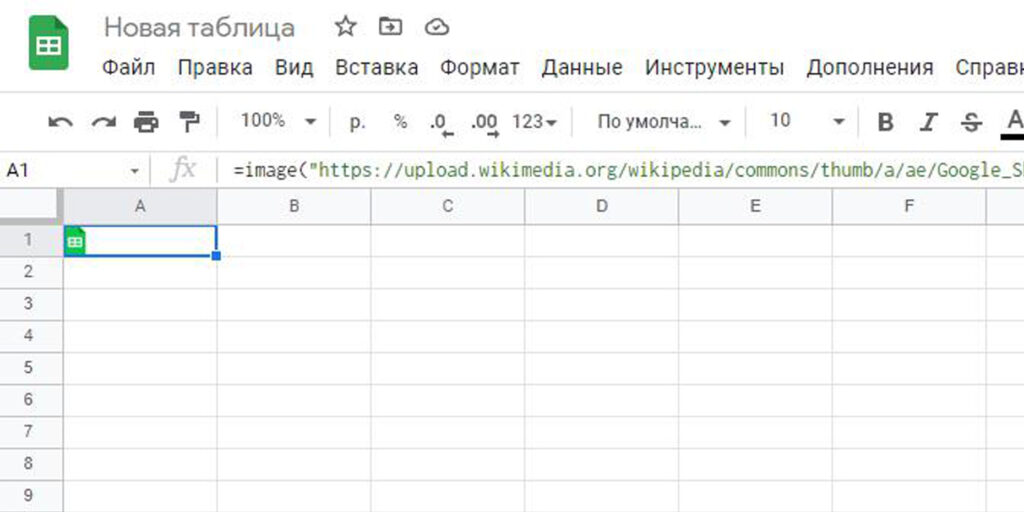Open the text color picker
This screenshot has width=1024, height=512.
(x=1013, y=122)
